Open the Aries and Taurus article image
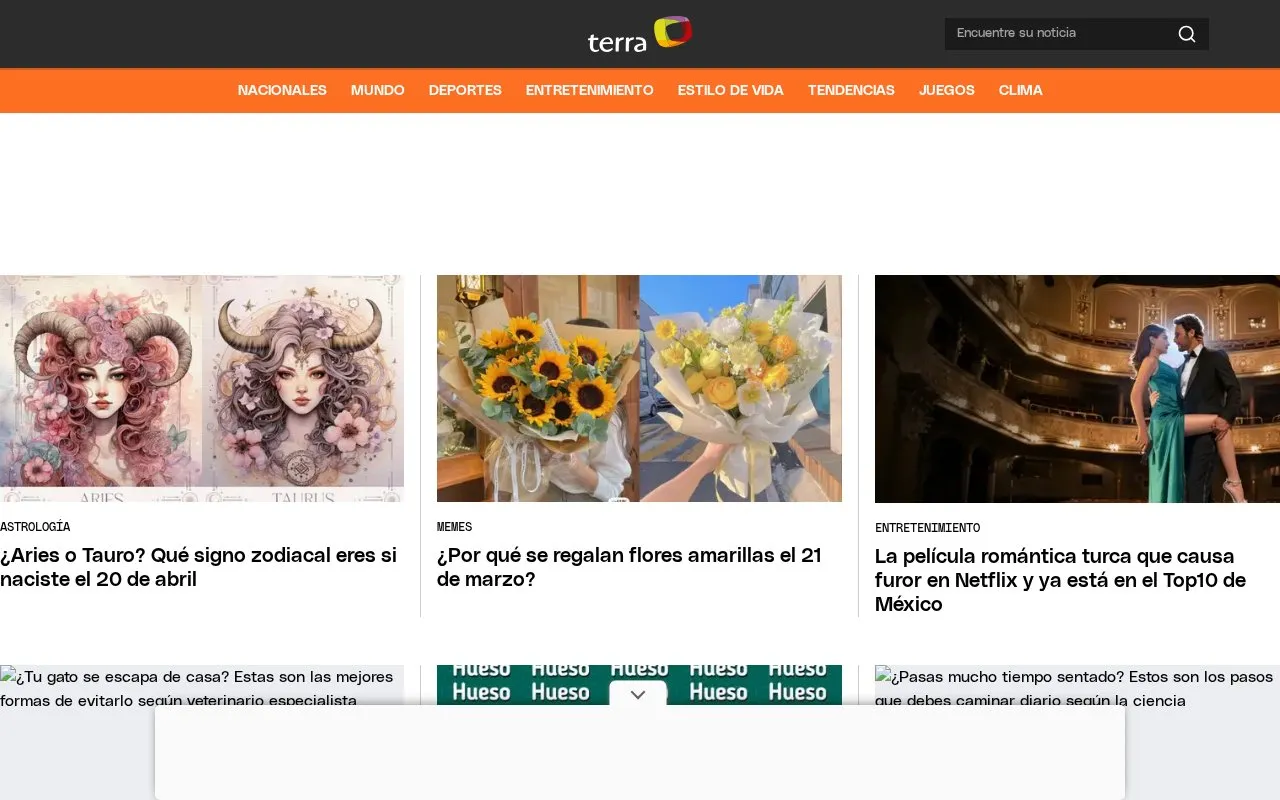The image size is (1280, 800). 202,388
